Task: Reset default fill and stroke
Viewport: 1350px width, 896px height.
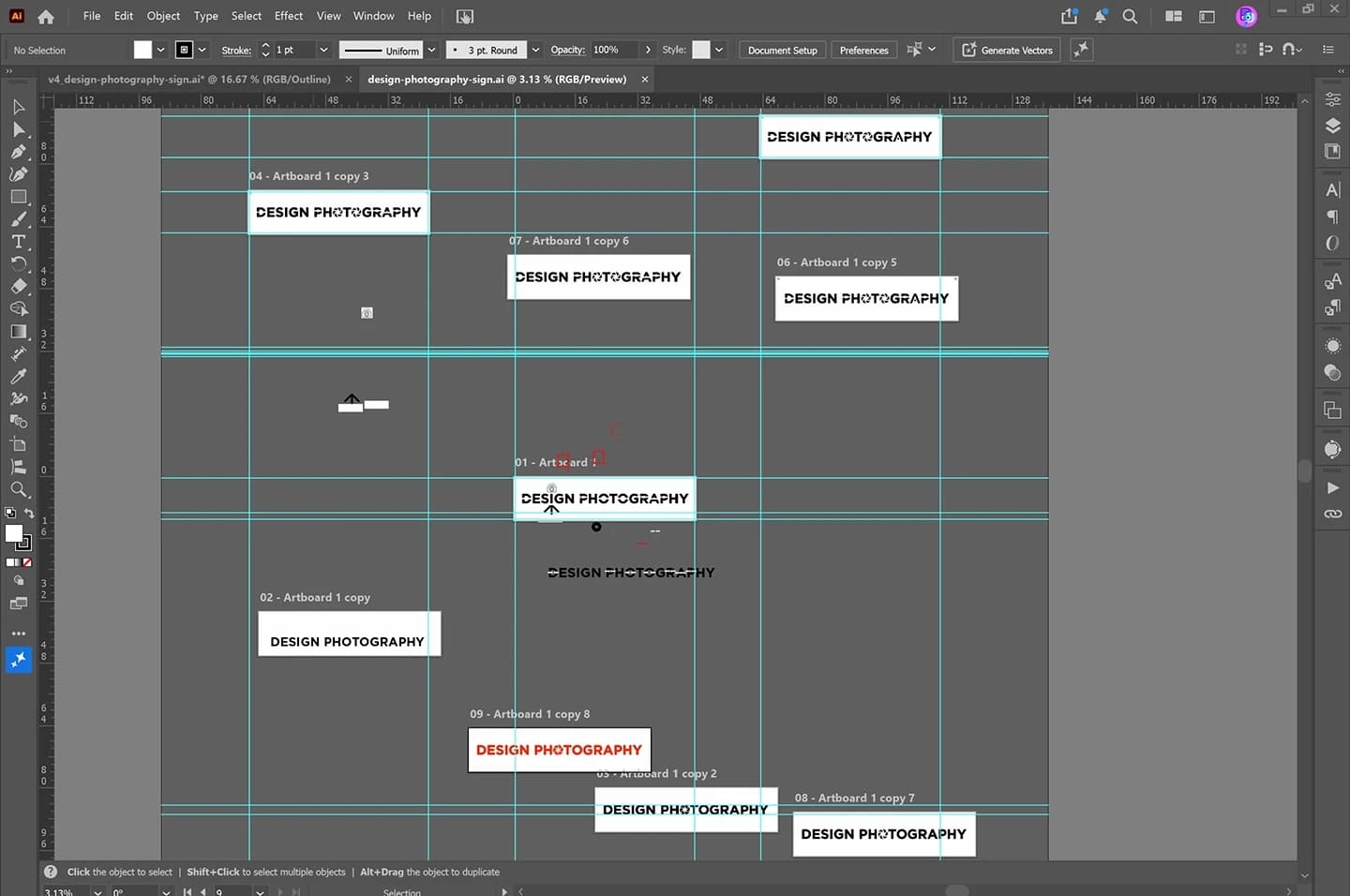Action: tap(10, 513)
